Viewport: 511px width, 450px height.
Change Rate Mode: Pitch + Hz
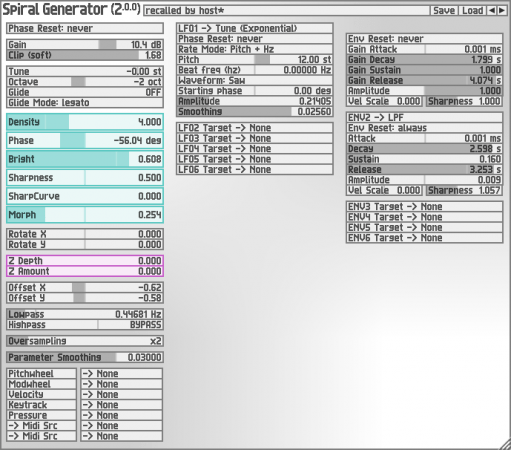255,49
